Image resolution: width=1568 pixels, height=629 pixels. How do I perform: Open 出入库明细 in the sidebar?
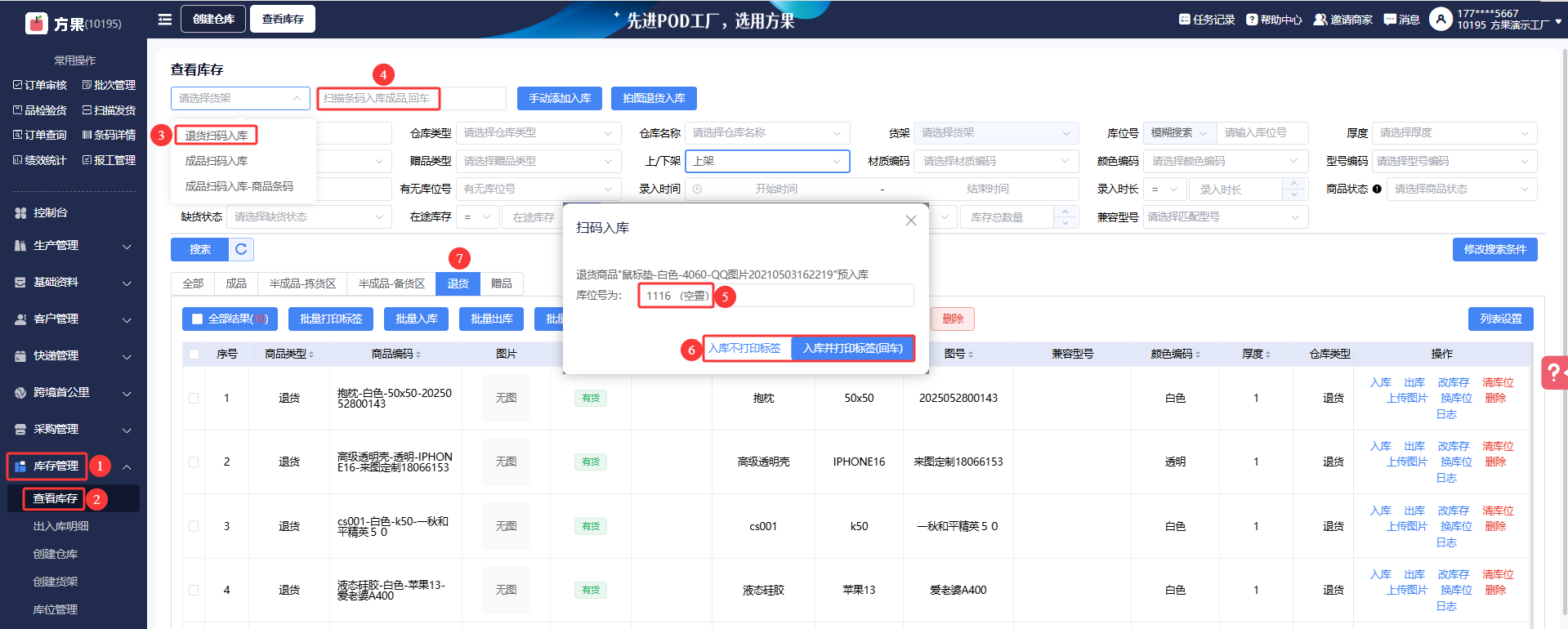tap(61, 526)
